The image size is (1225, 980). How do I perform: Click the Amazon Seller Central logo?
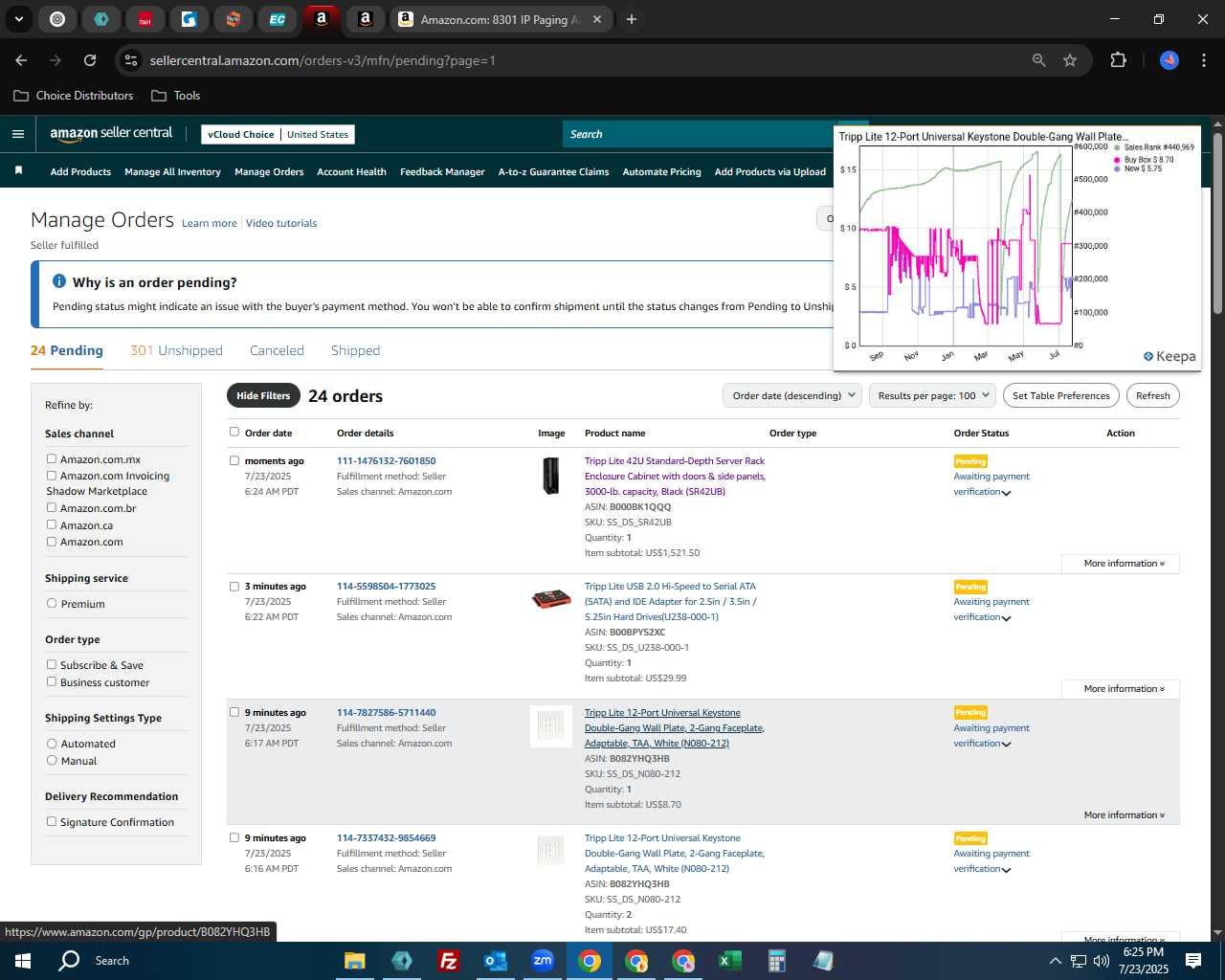[111, 134]
